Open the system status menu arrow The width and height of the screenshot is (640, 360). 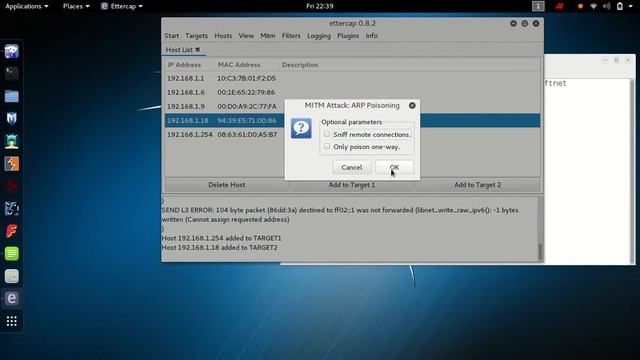click(x=631, y=6)
